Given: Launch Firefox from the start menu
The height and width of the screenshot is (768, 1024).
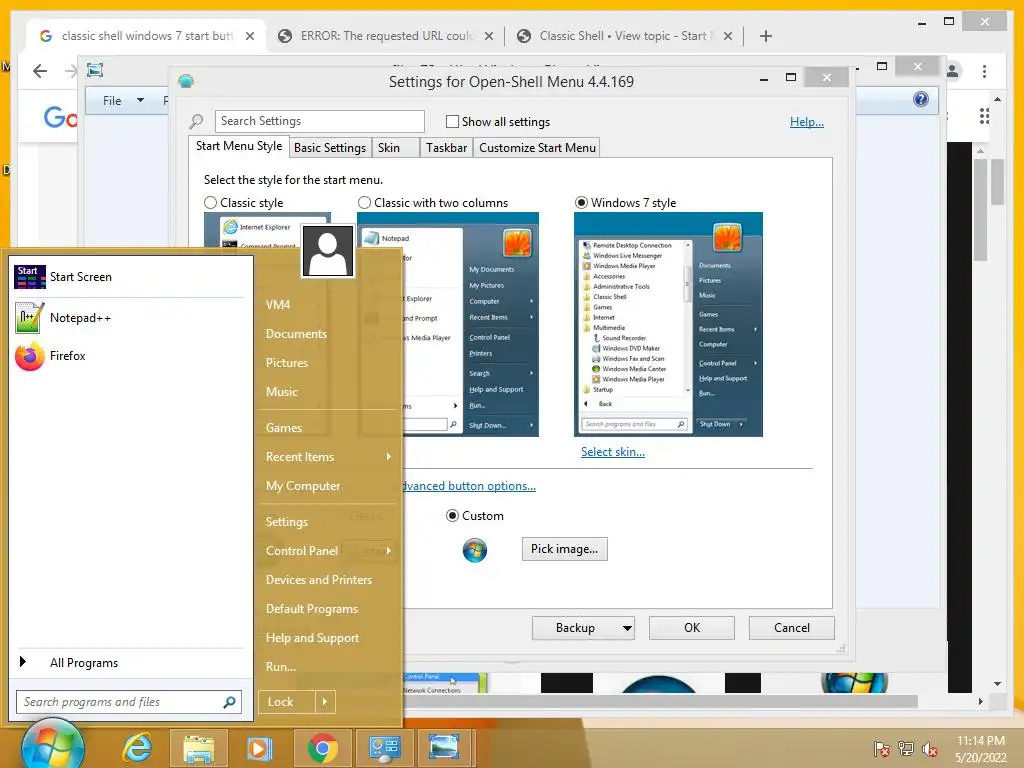Looking at the screenshot, I should 129,356.
